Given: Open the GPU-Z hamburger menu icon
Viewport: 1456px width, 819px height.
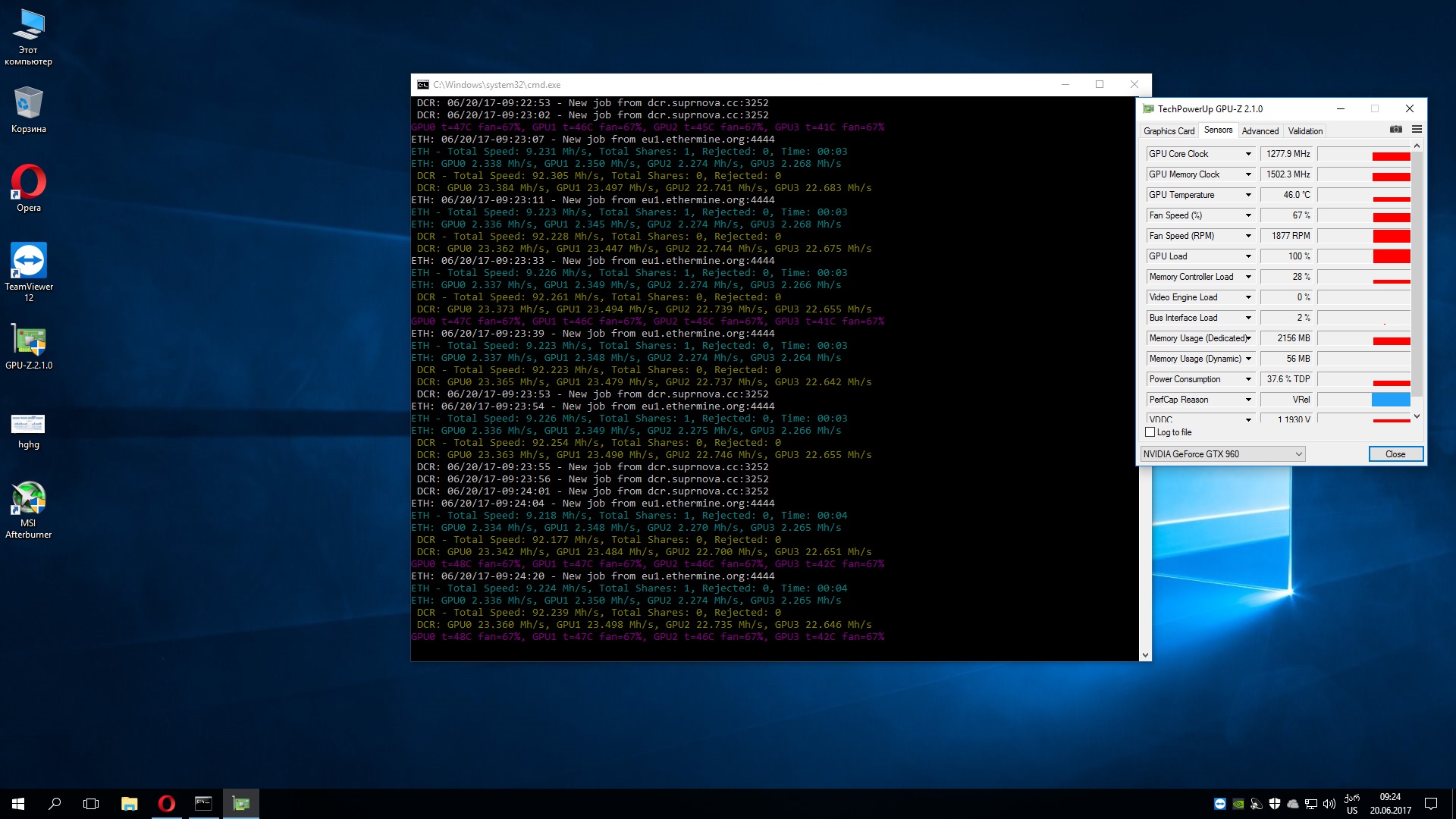Looking at the screenshot, I should (x=1417, y=130).
